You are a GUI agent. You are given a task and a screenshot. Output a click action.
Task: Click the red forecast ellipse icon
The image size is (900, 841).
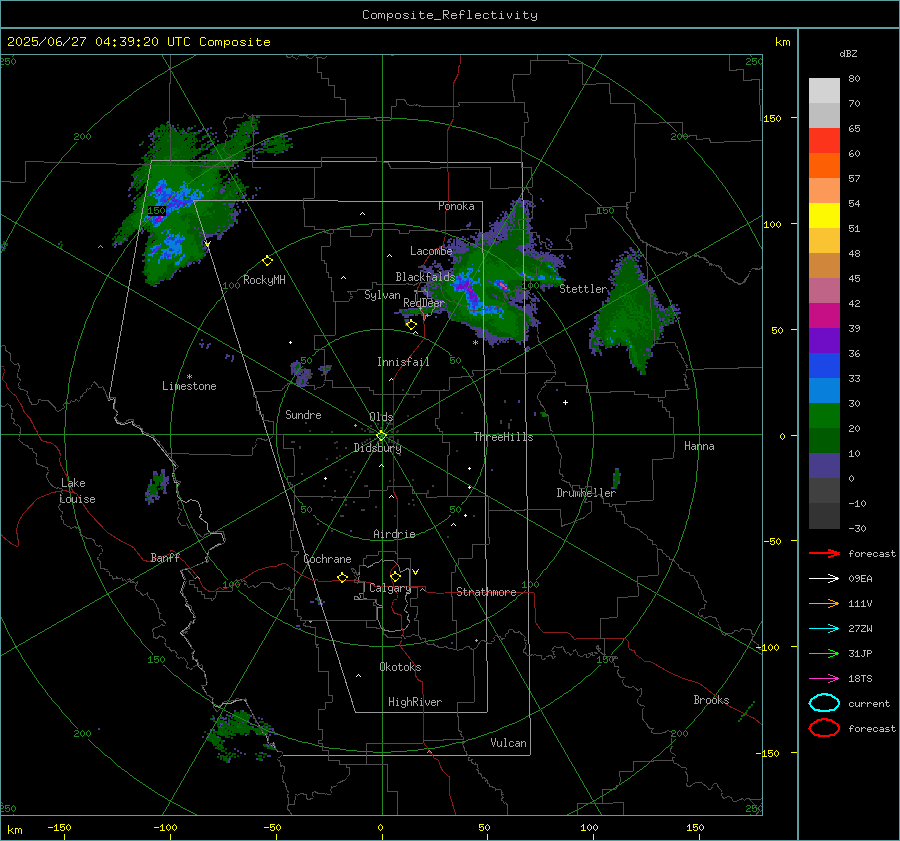[x=824, y=728]
